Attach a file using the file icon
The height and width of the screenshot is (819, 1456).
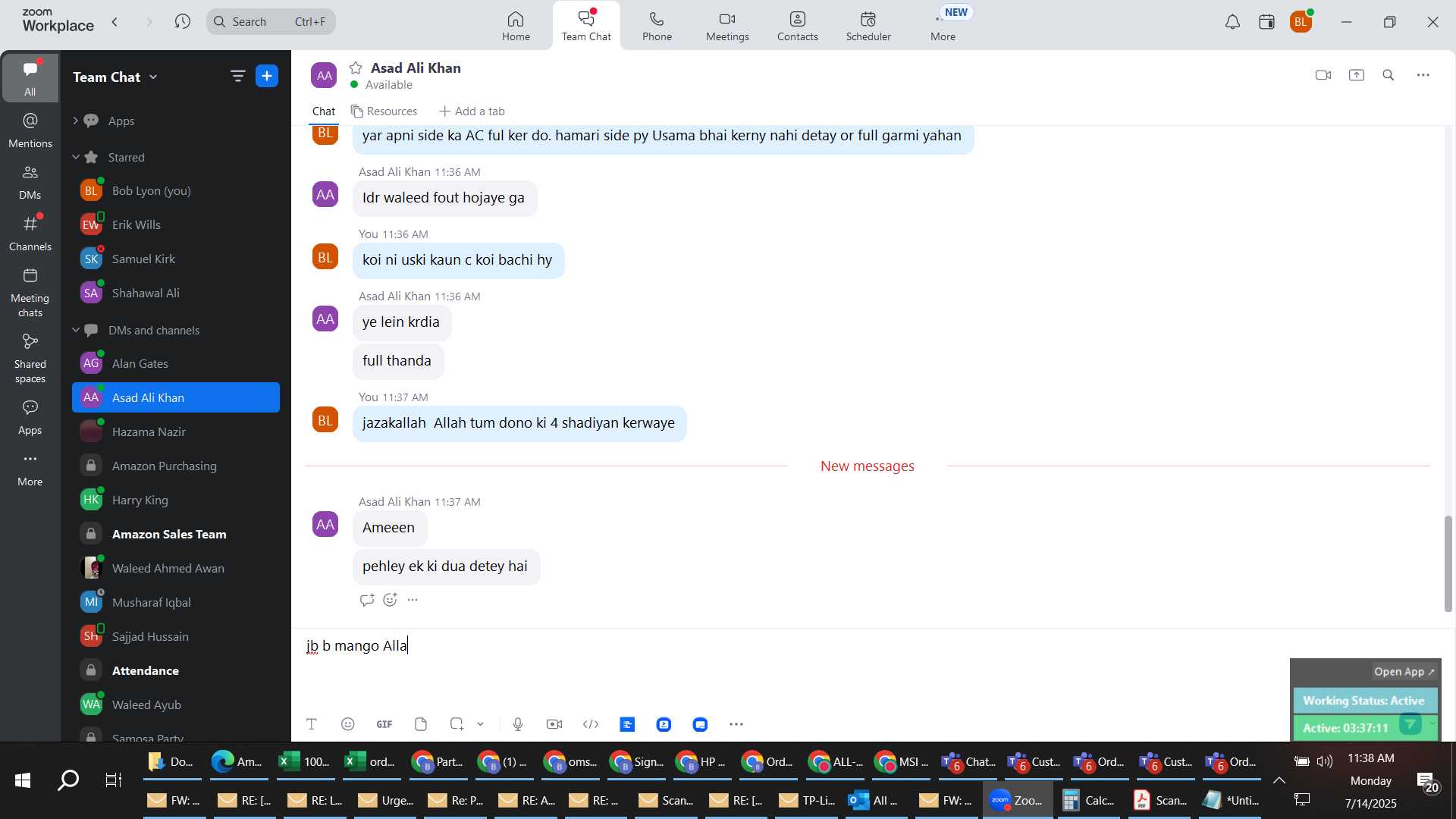421,725
